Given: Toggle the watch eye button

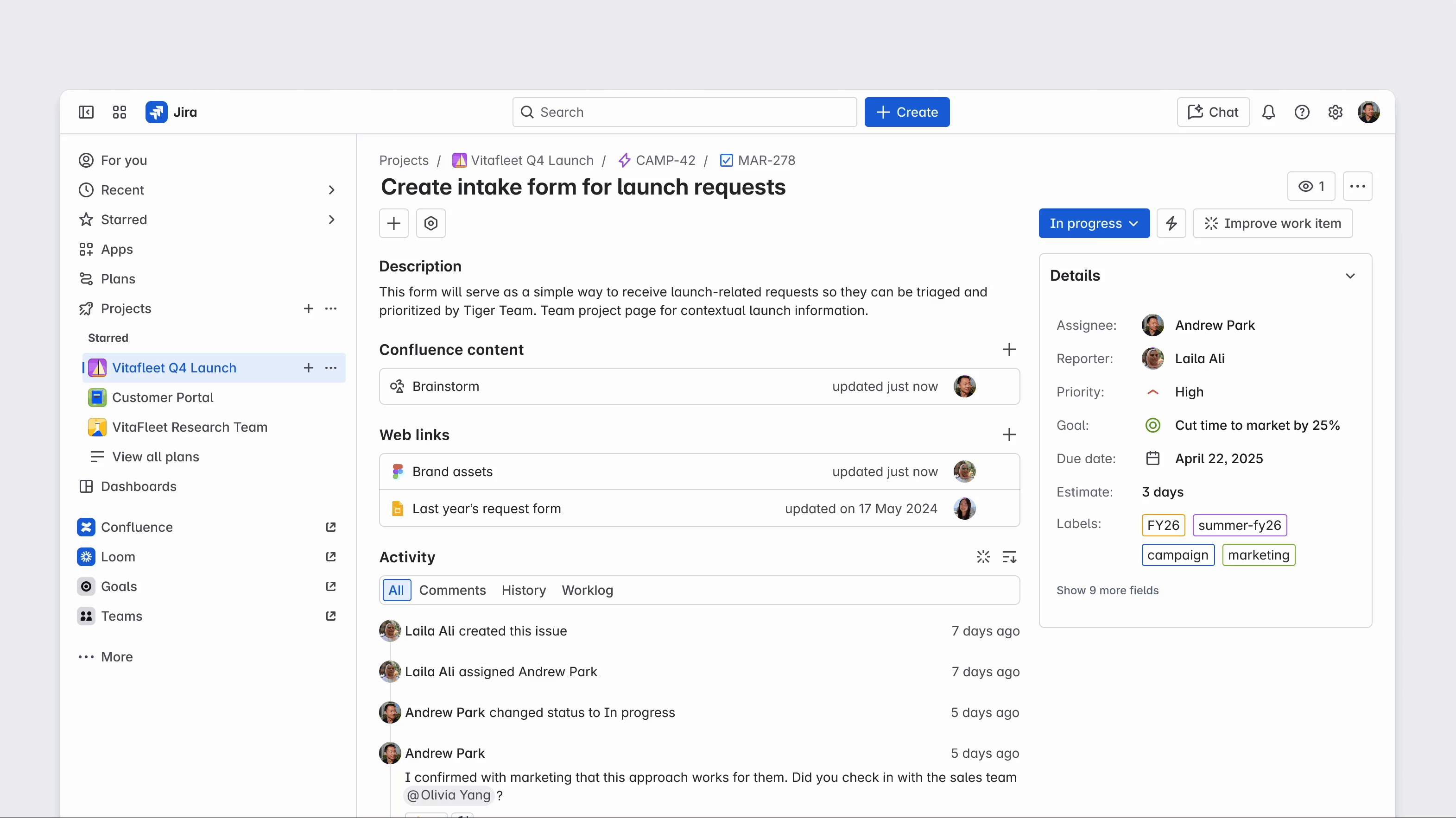Looking at the screenshot, I should (1311, 186).
